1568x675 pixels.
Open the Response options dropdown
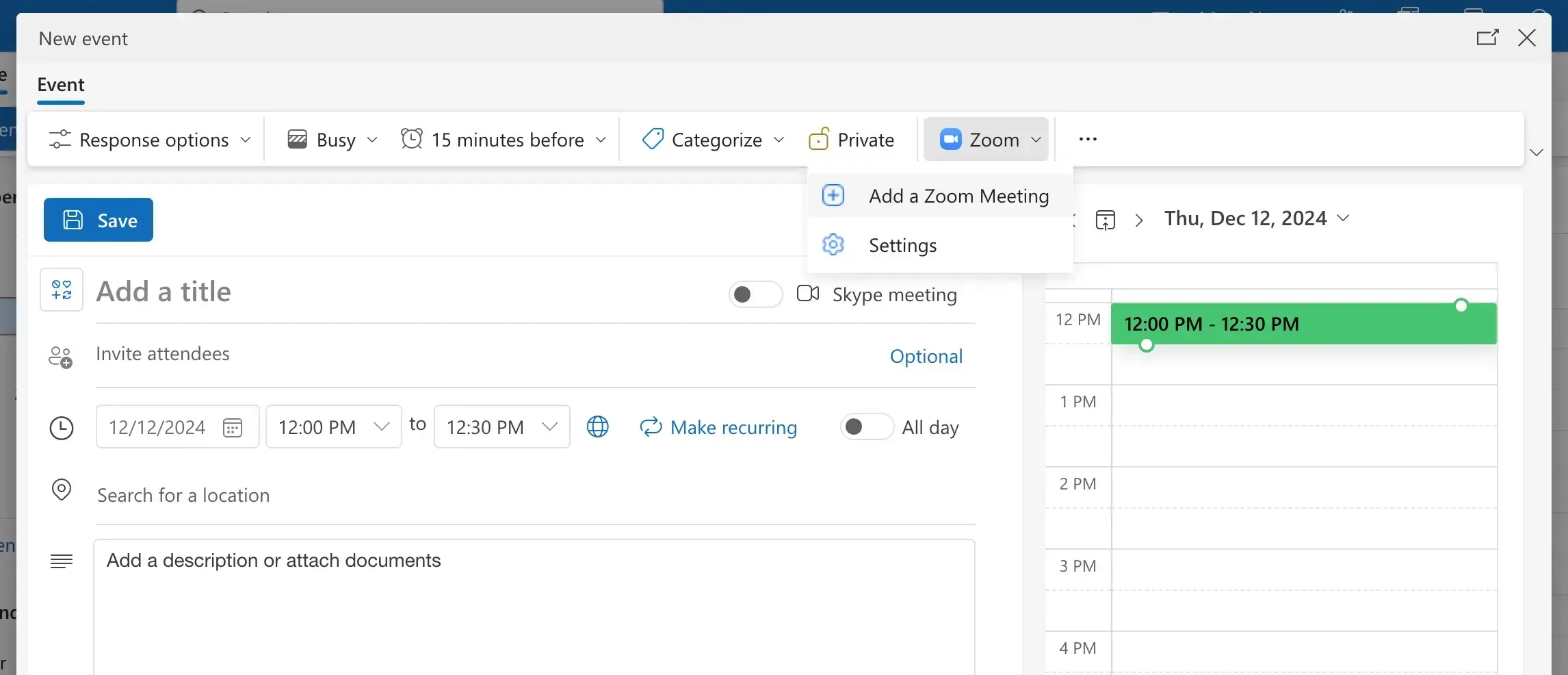(x=148, y=139)
